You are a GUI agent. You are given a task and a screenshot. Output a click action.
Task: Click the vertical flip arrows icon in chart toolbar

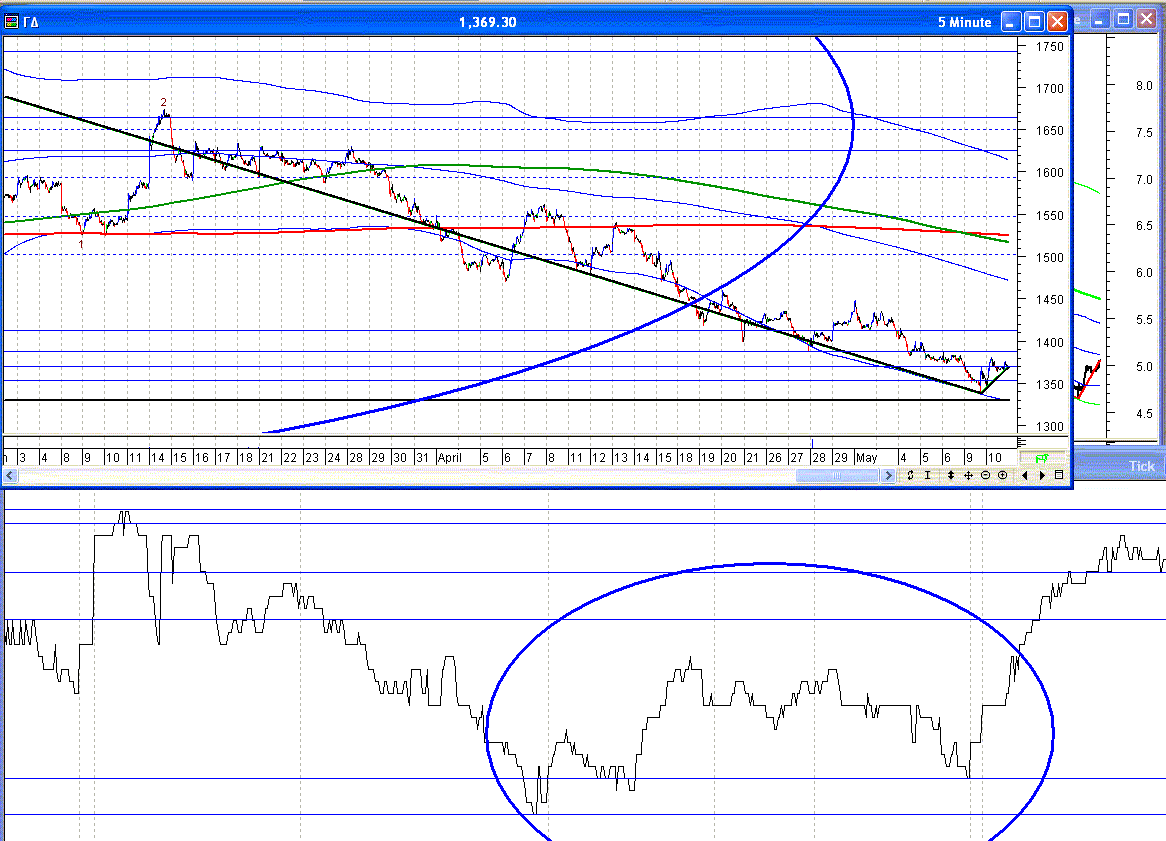(911, 476)
